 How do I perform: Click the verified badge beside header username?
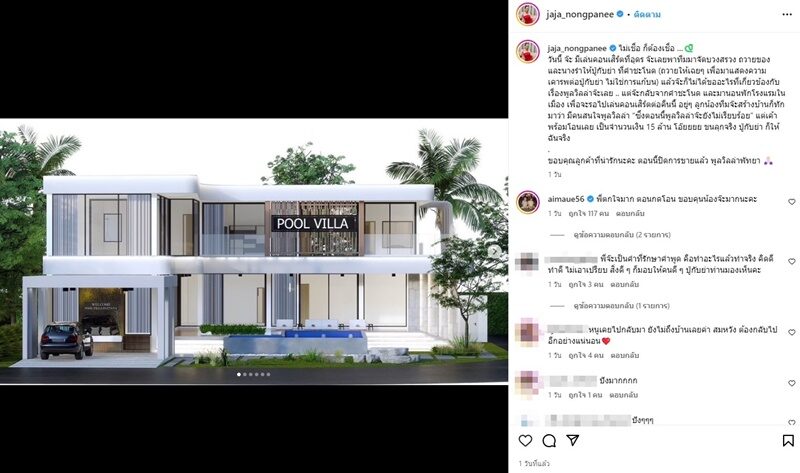[x=620, y=14]
